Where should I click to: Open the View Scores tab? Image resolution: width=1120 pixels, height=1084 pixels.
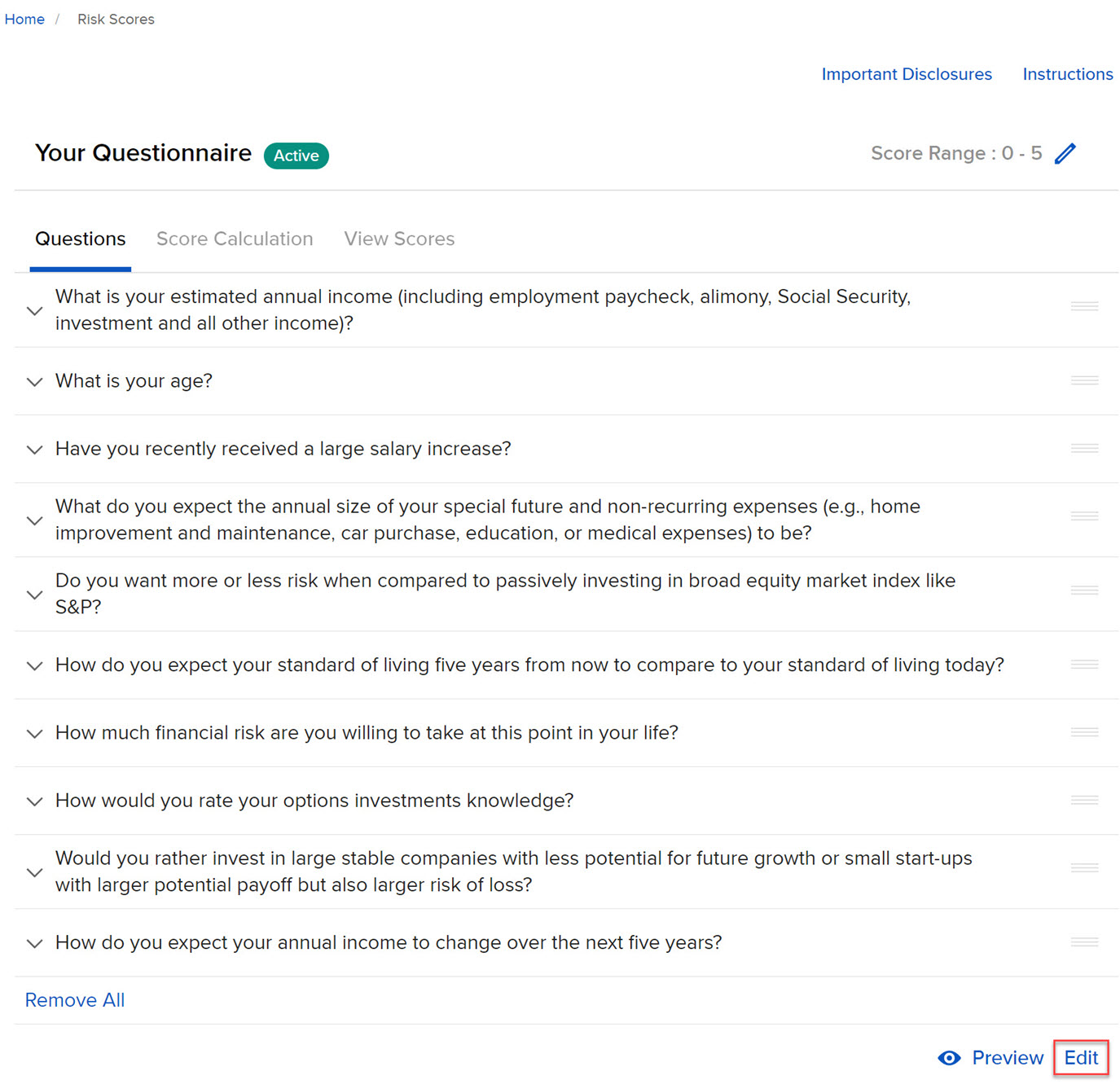[398, 239]
